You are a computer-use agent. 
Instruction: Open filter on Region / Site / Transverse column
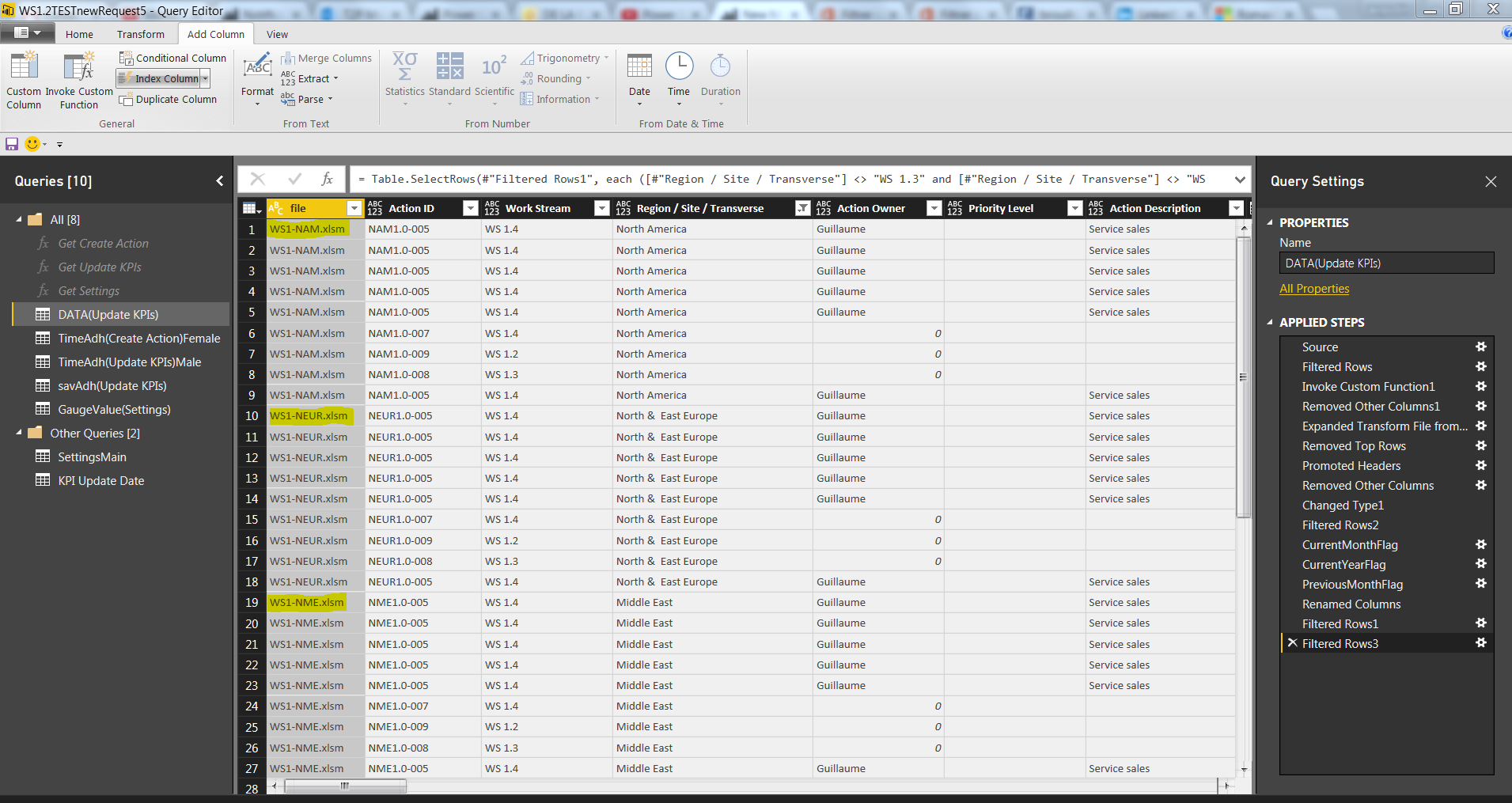click(x=803, y=208)
